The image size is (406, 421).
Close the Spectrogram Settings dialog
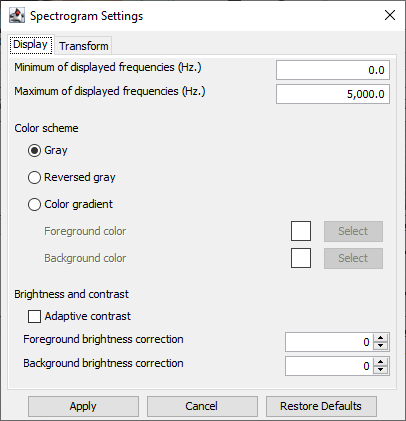390,15
